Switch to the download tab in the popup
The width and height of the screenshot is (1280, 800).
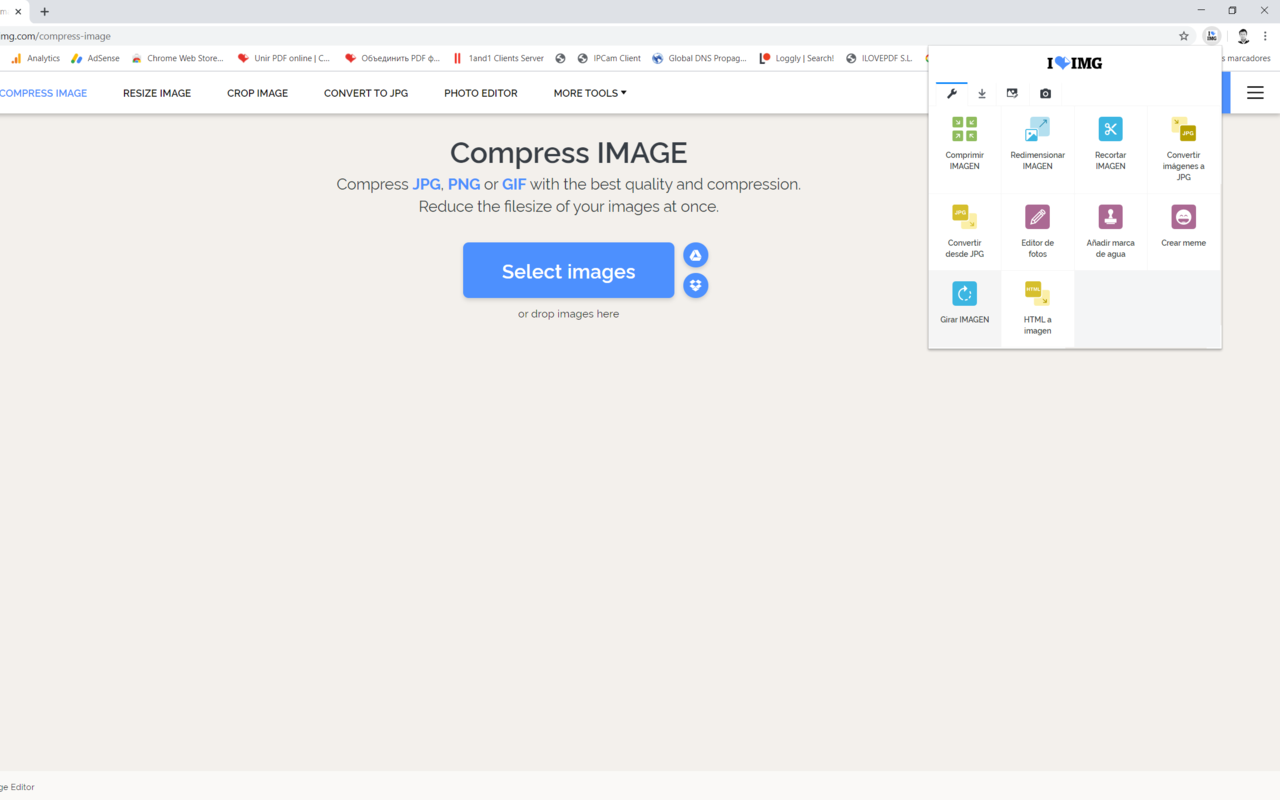point(982,93)
